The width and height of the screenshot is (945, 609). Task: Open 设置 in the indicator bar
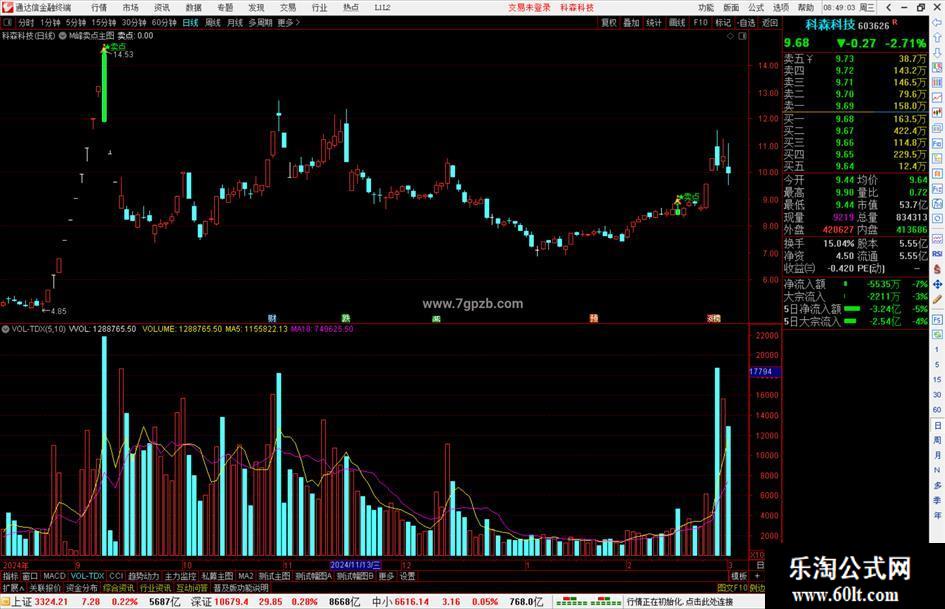pyautogui.click(x=407, y=576)
